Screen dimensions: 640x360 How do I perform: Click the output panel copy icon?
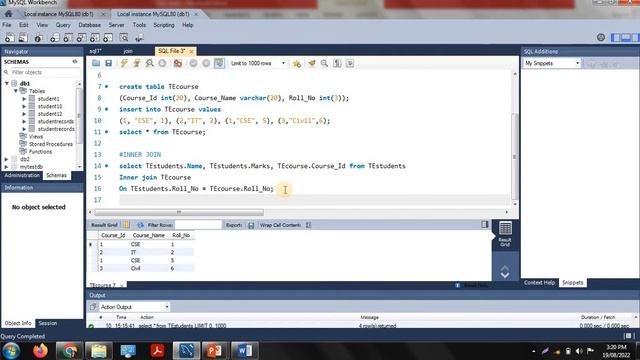(93, 307)
